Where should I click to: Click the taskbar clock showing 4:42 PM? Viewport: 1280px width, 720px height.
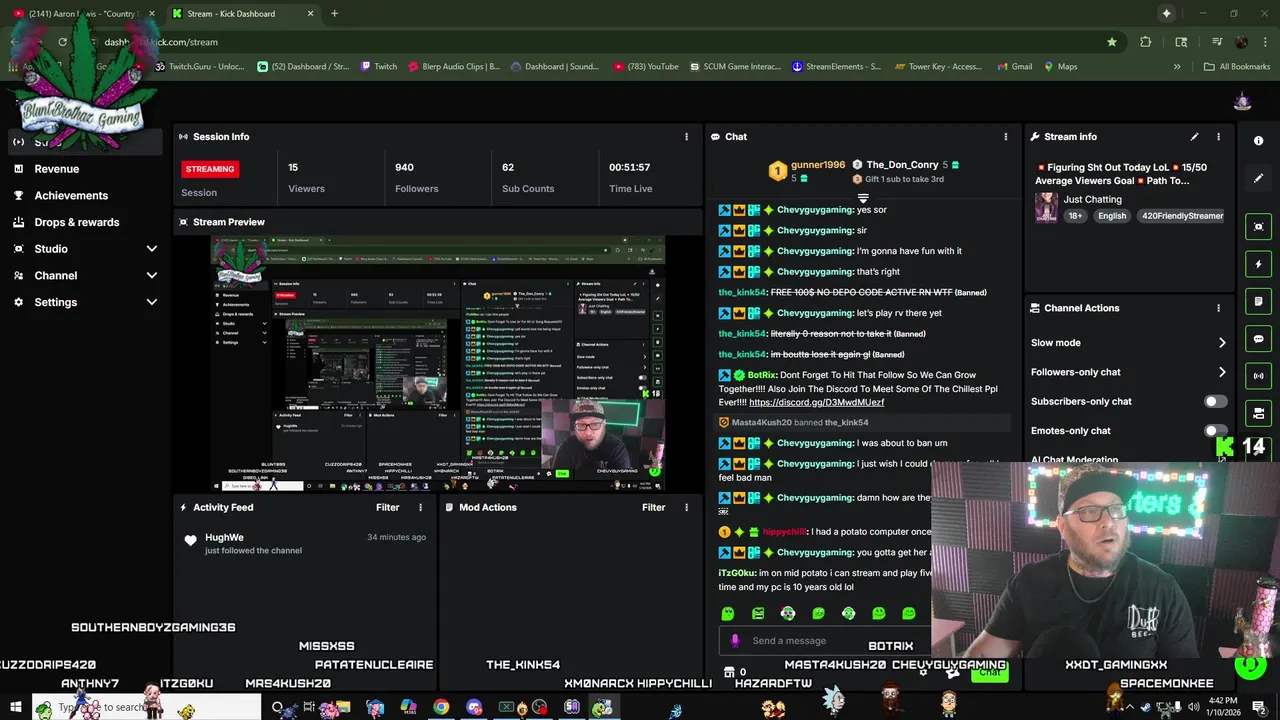tap(1223, 706)
